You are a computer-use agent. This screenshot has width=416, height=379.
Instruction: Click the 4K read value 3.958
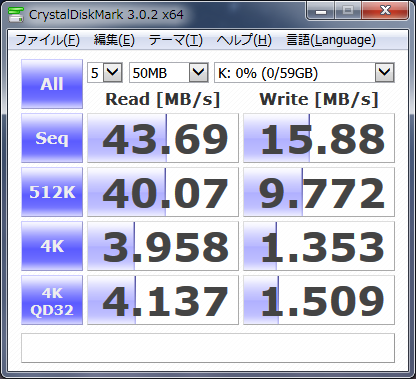point(163,246)
